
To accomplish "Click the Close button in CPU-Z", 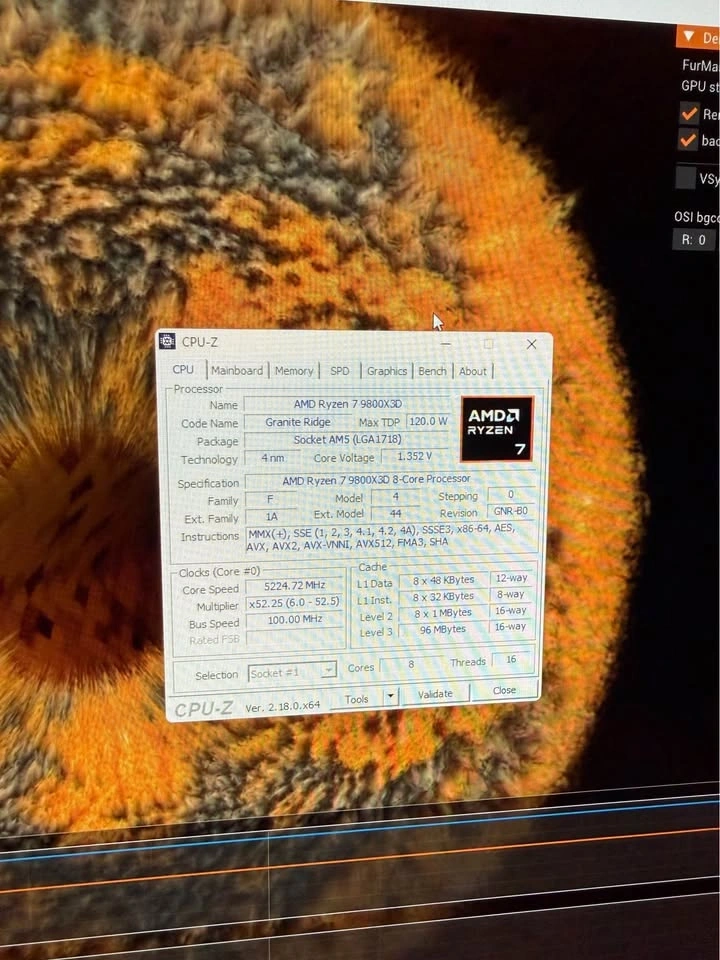I will 505,690.
